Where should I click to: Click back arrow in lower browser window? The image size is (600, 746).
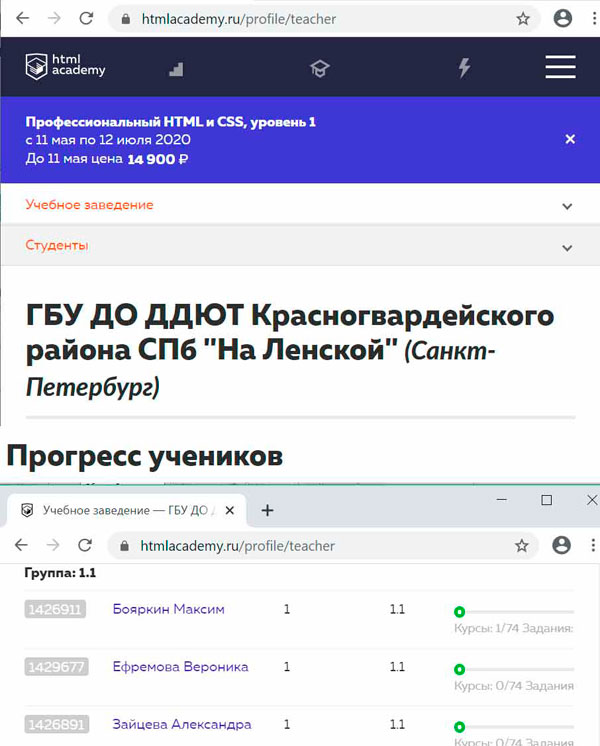tap(21, 545)
